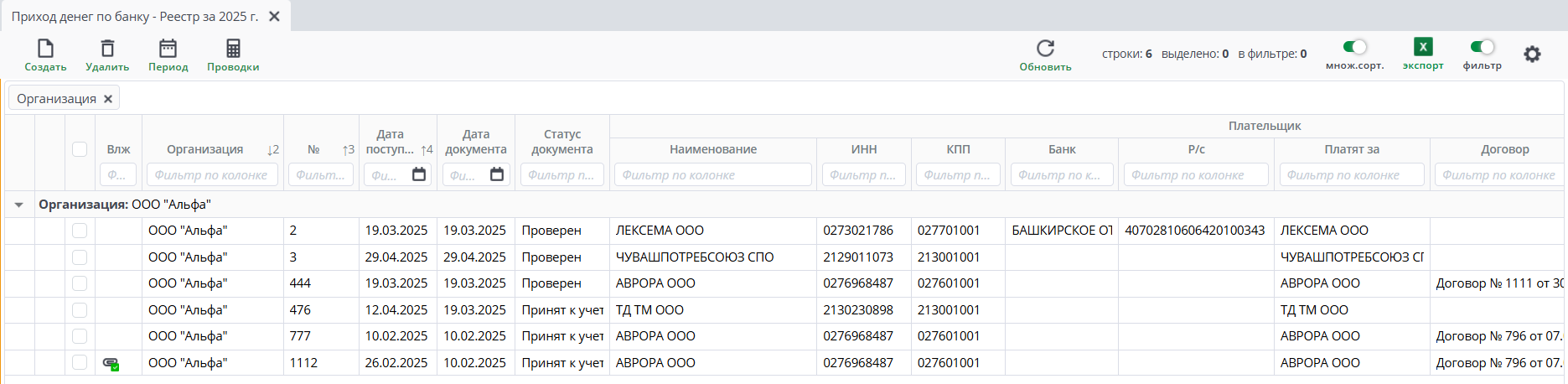Toggle the фильтр switch

[1482, 47]
